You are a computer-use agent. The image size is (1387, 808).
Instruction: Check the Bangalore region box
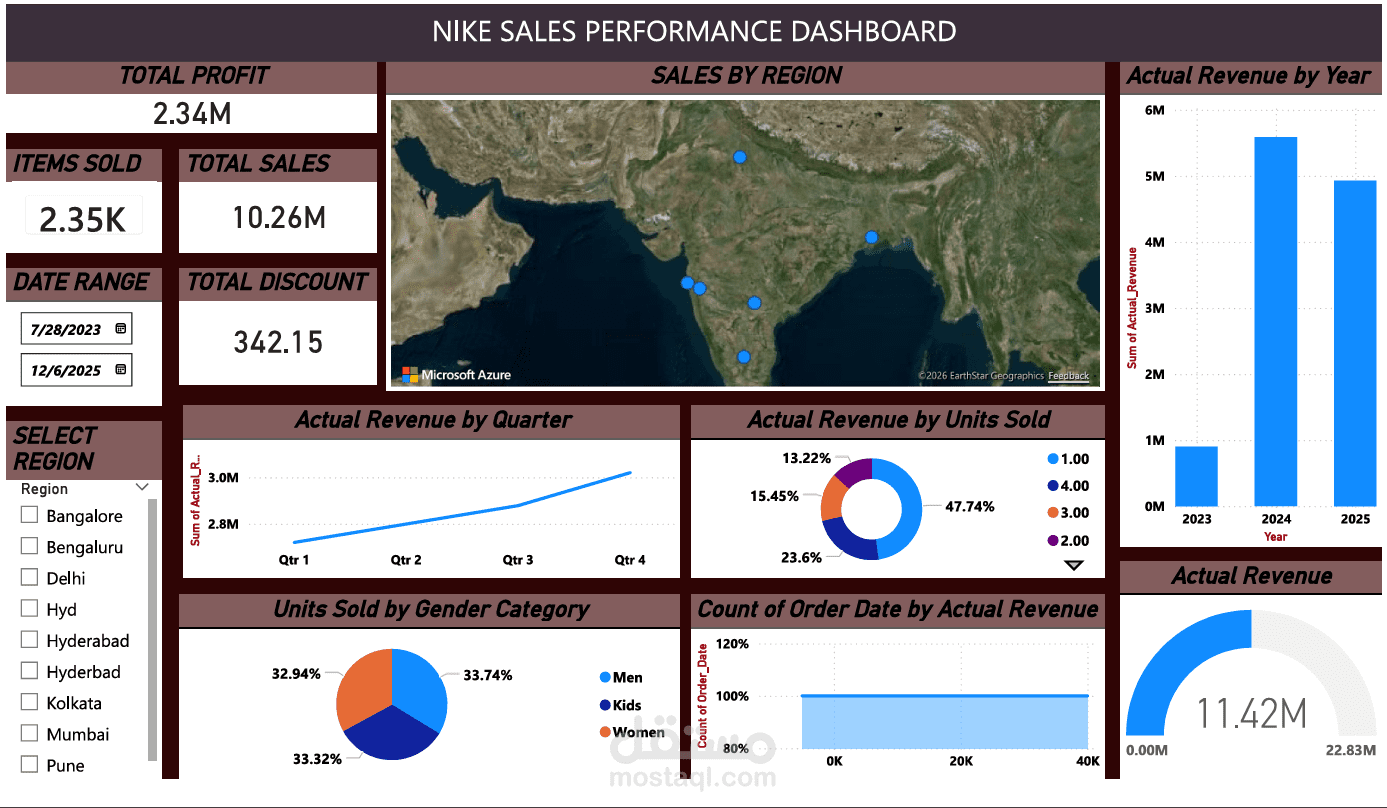coord(30,515)
